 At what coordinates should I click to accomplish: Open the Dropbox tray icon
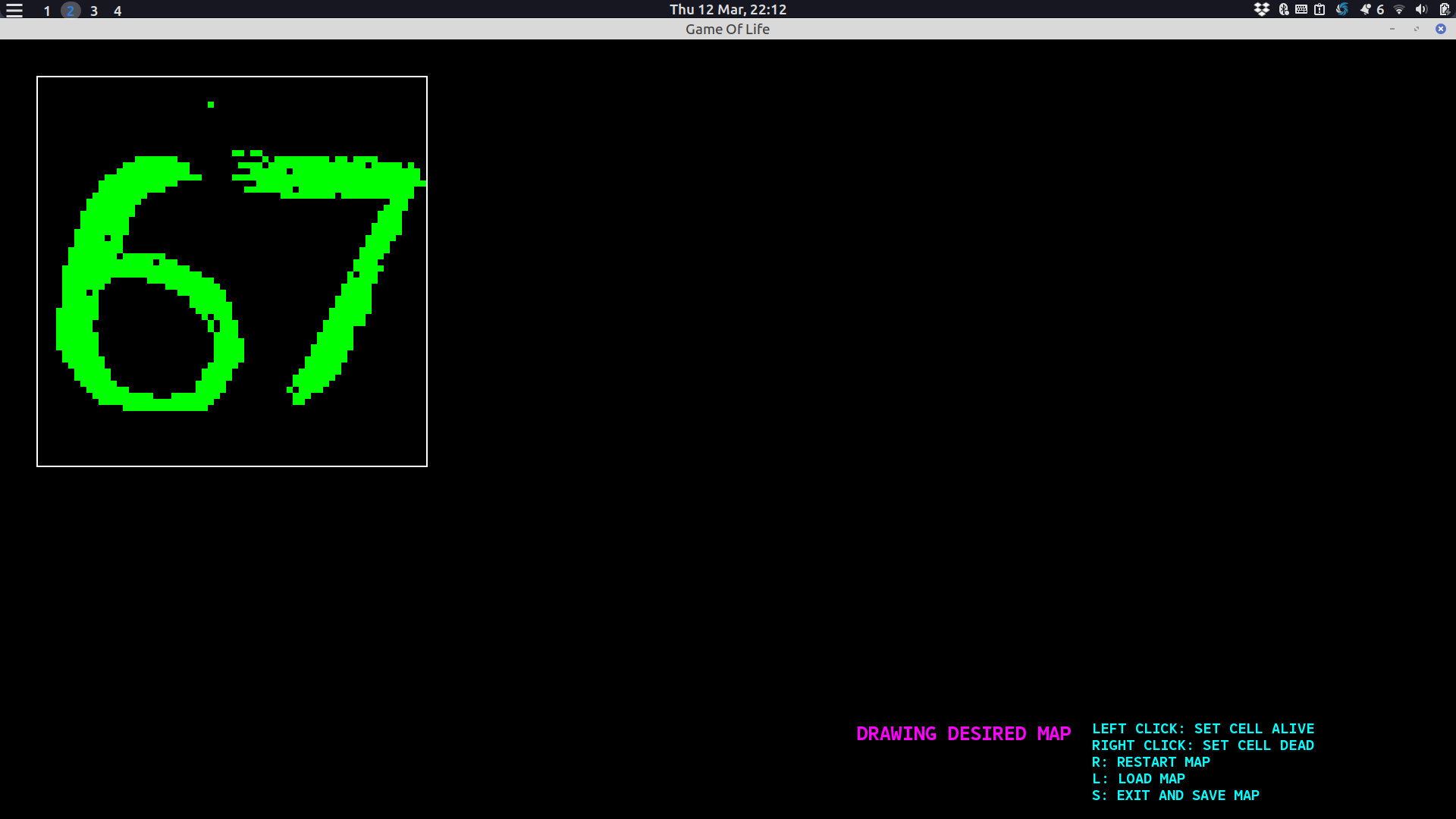pos(1262,9)
